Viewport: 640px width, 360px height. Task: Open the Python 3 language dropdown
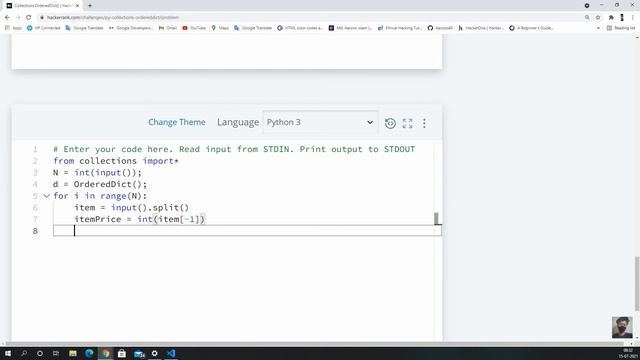point(320,122)
